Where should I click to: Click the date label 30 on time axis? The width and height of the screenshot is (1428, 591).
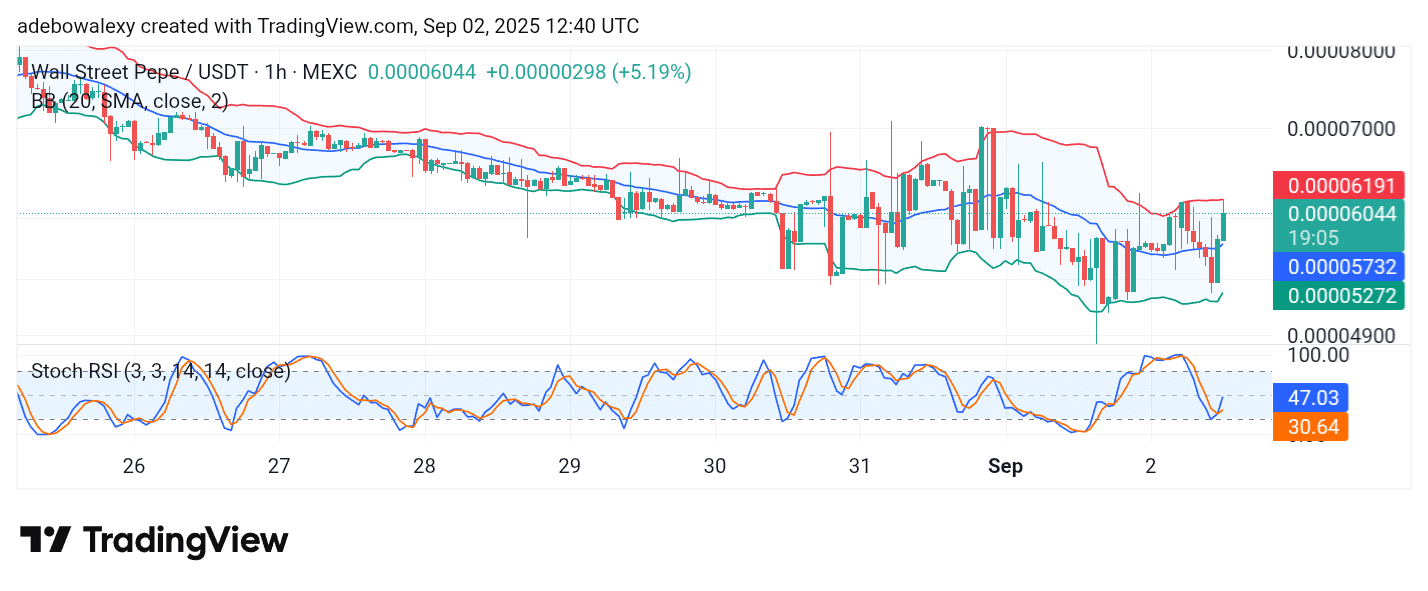[x=714, y=466]
